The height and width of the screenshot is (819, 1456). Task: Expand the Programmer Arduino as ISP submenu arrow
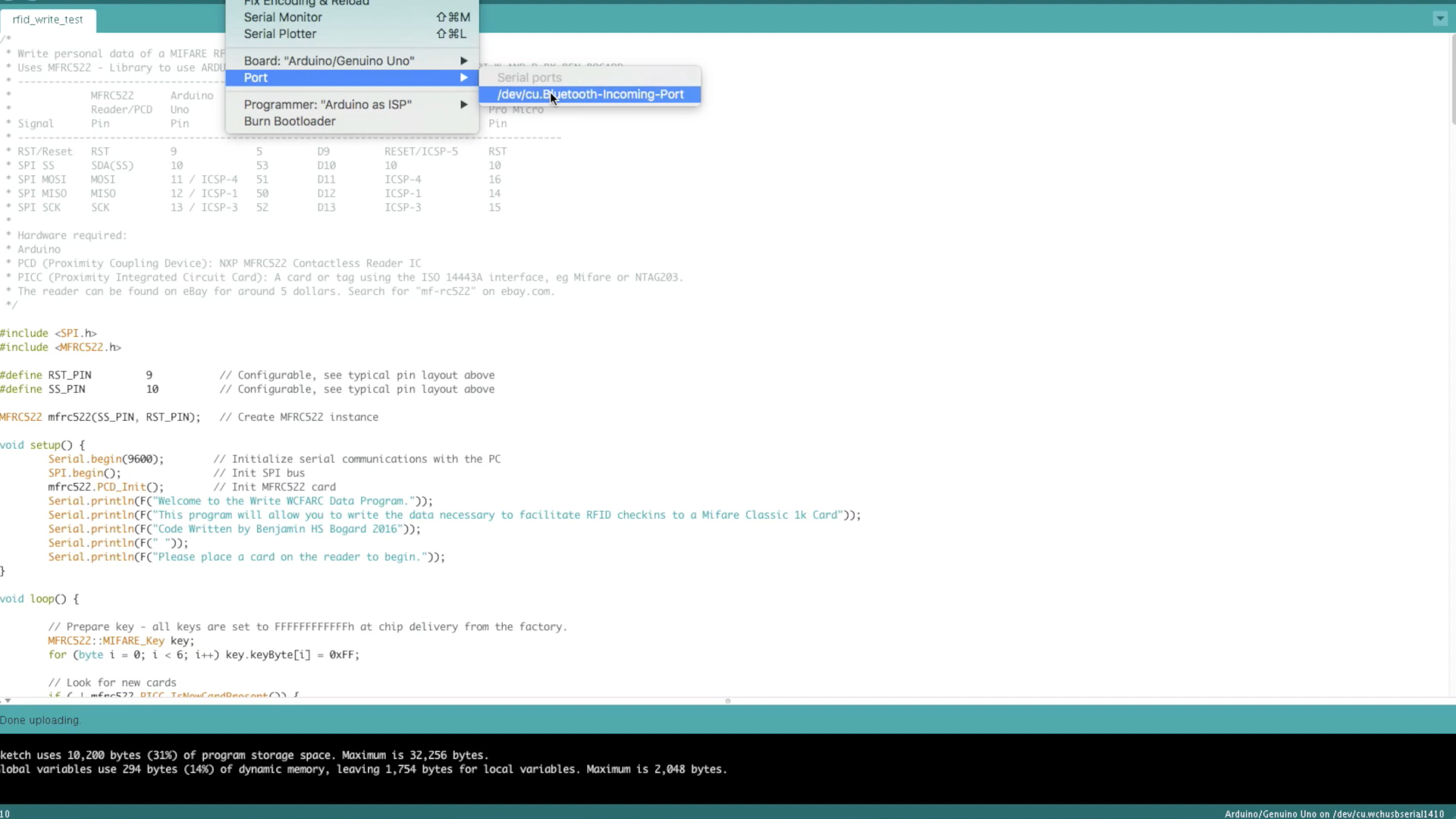463,105
